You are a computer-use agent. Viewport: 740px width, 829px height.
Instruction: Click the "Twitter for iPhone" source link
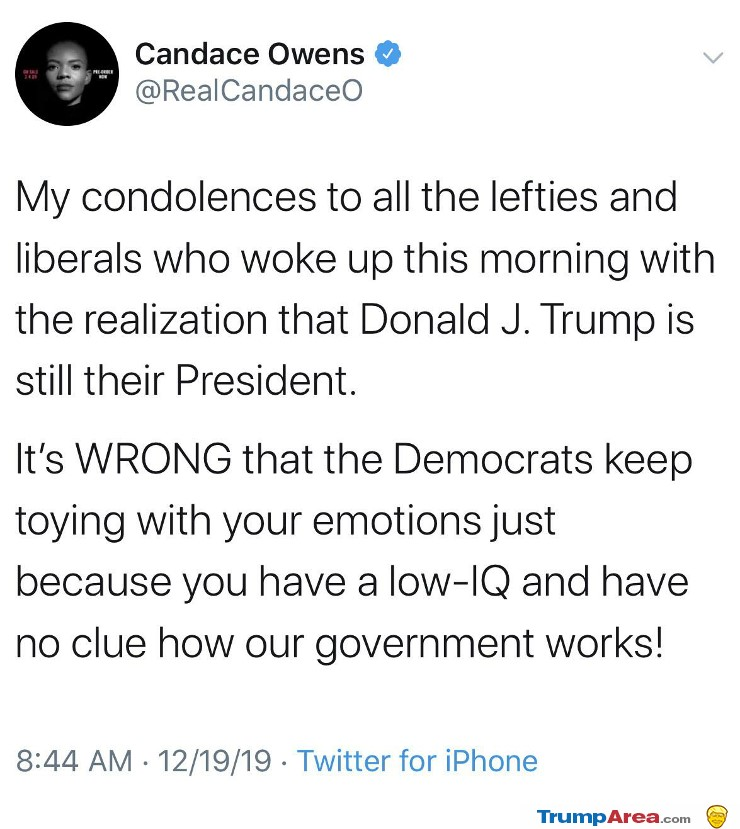pyautogui.click(x=417, y=761)
